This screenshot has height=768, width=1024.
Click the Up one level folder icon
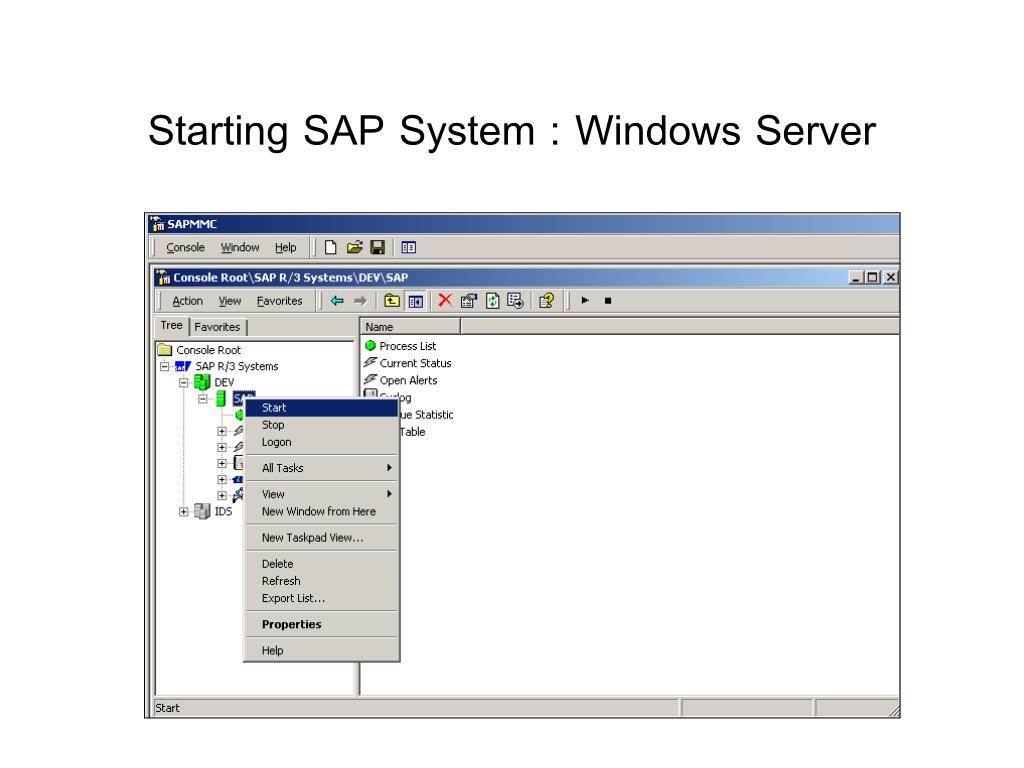coord(392,301)
